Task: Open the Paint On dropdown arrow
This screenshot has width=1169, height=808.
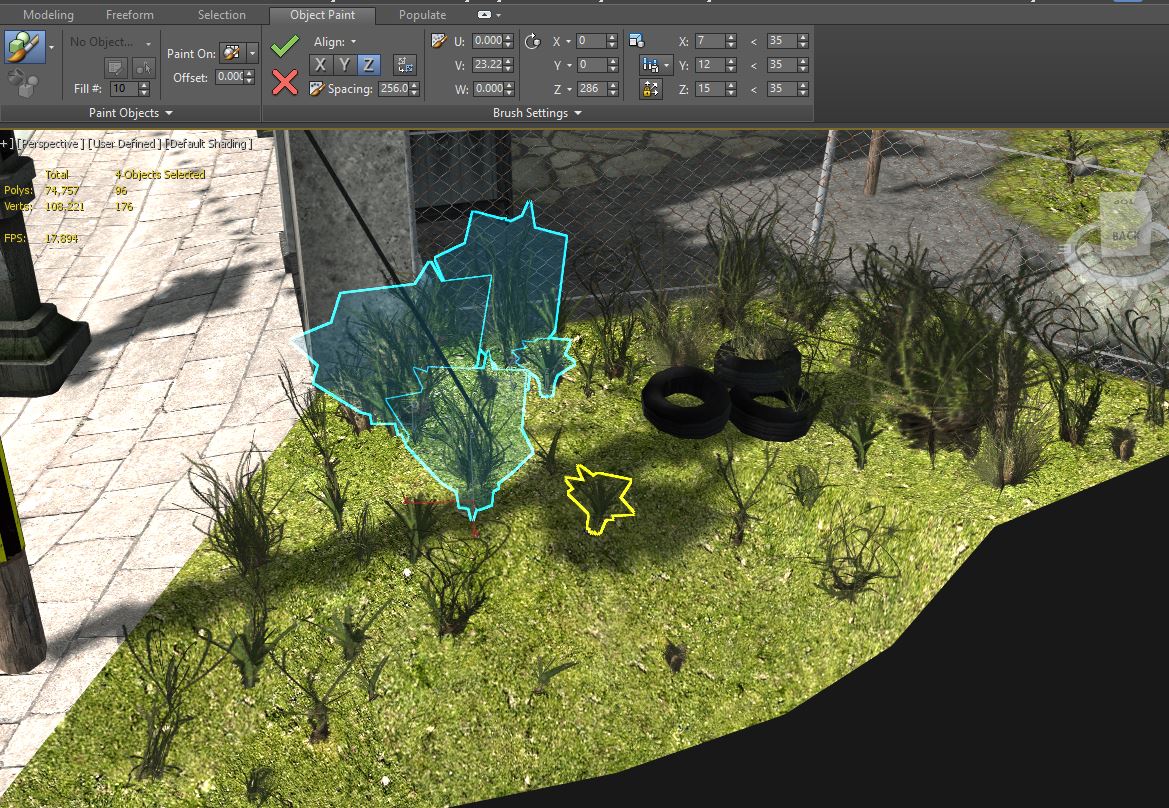Action: point(253,53)
